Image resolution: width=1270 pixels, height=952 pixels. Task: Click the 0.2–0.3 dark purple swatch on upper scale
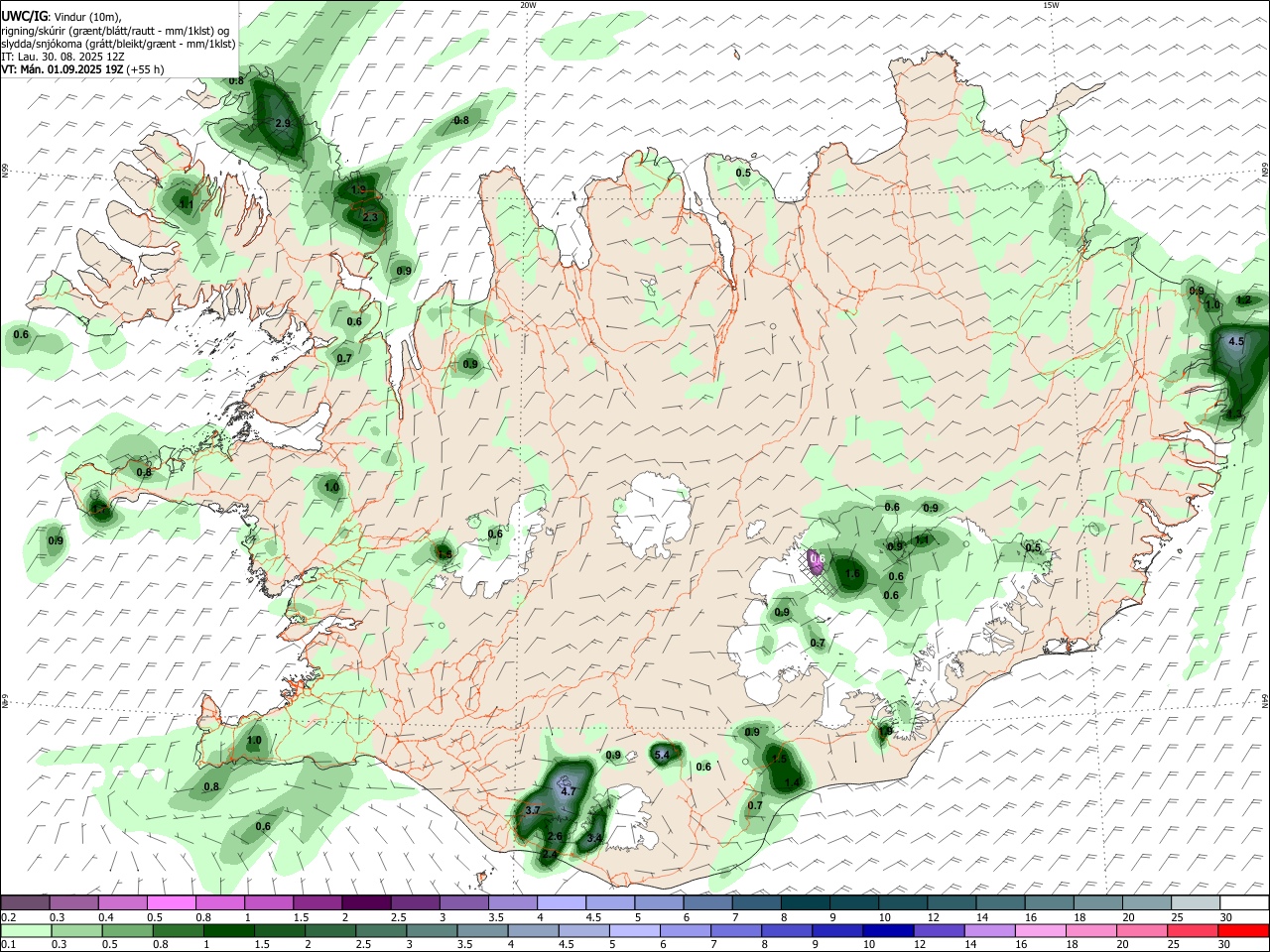tap(25, 902)
